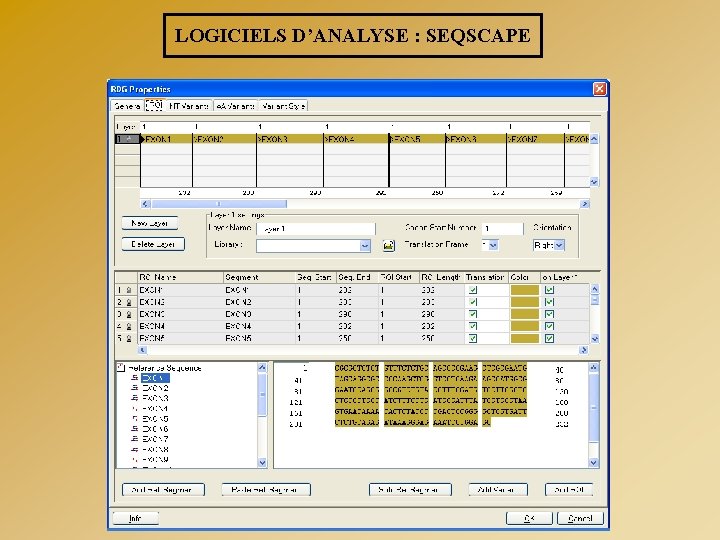Select the ROI tab

[x=154, y=105]
